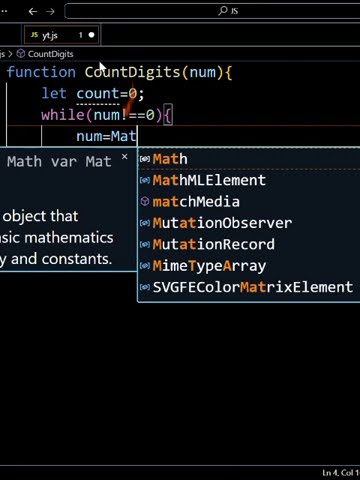Click the Ln 4, Col status bar indicator
360x480 pixels.
tap(341, 473)
